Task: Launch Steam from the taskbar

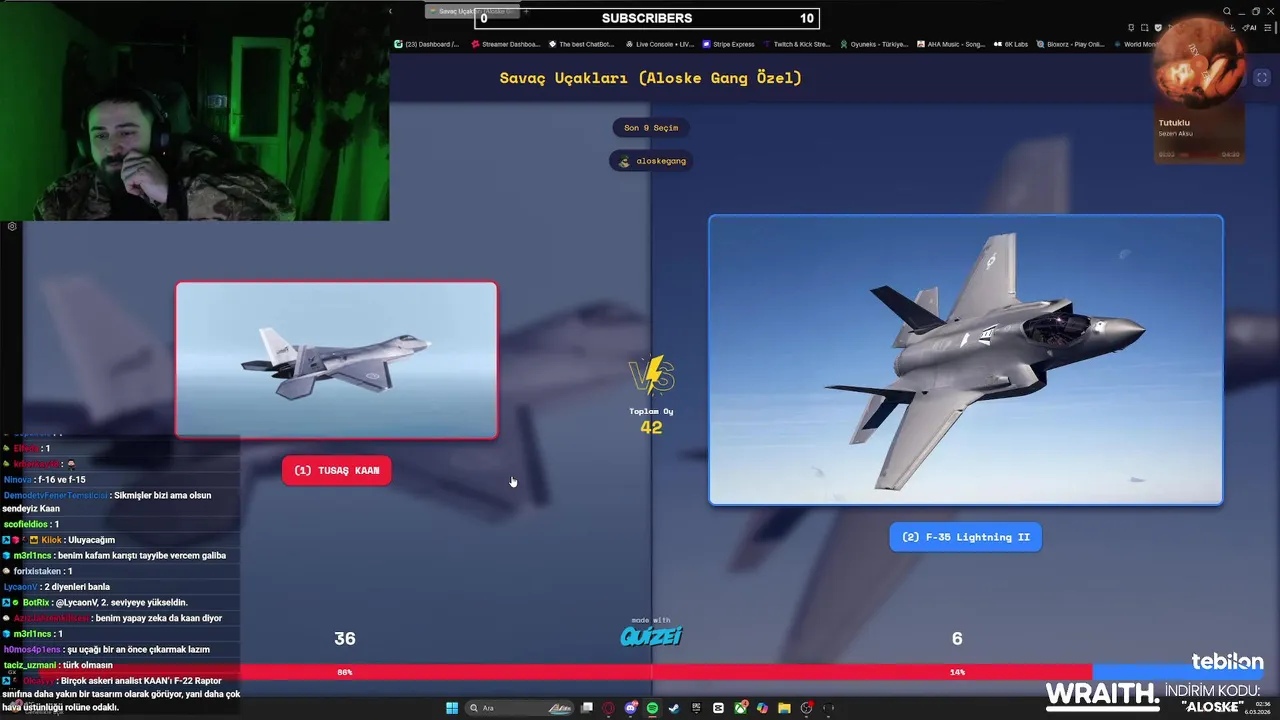Action: coord(674,708)
